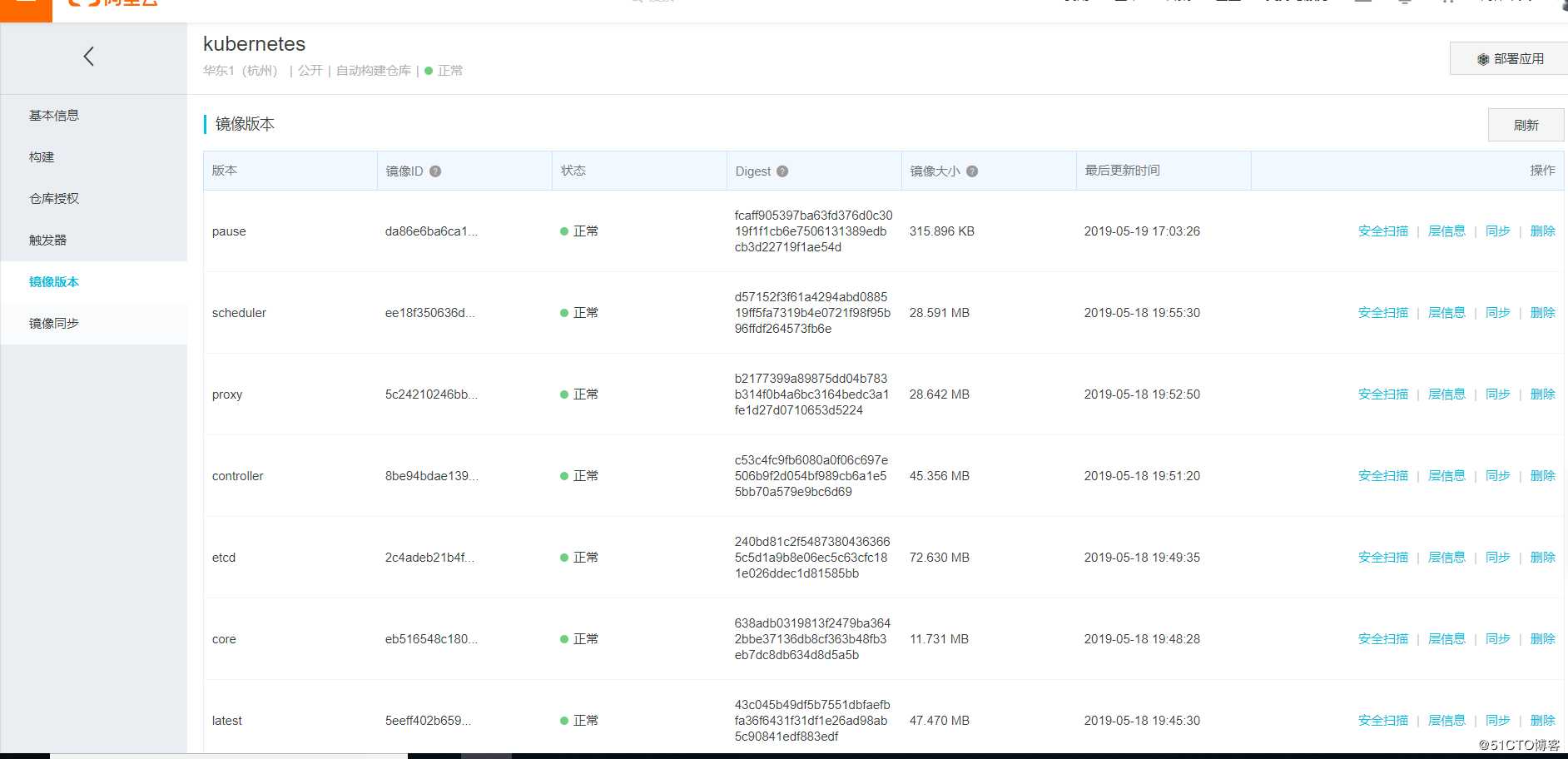This screenshot has width=1568, height=759.
Task: Open 仓库授权 in the sidebar
Action: coord(54,199)
